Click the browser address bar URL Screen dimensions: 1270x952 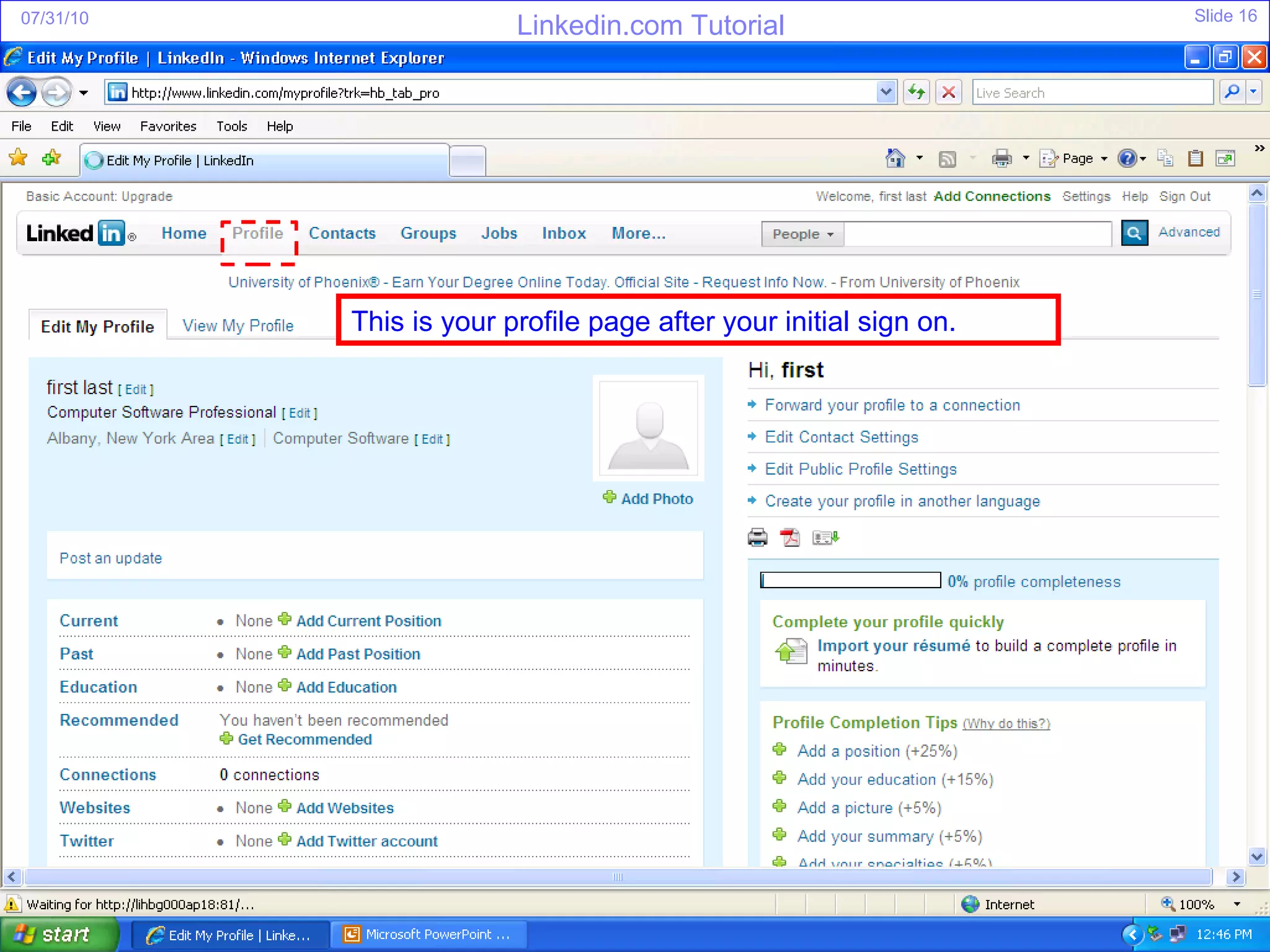pos(285,93)
